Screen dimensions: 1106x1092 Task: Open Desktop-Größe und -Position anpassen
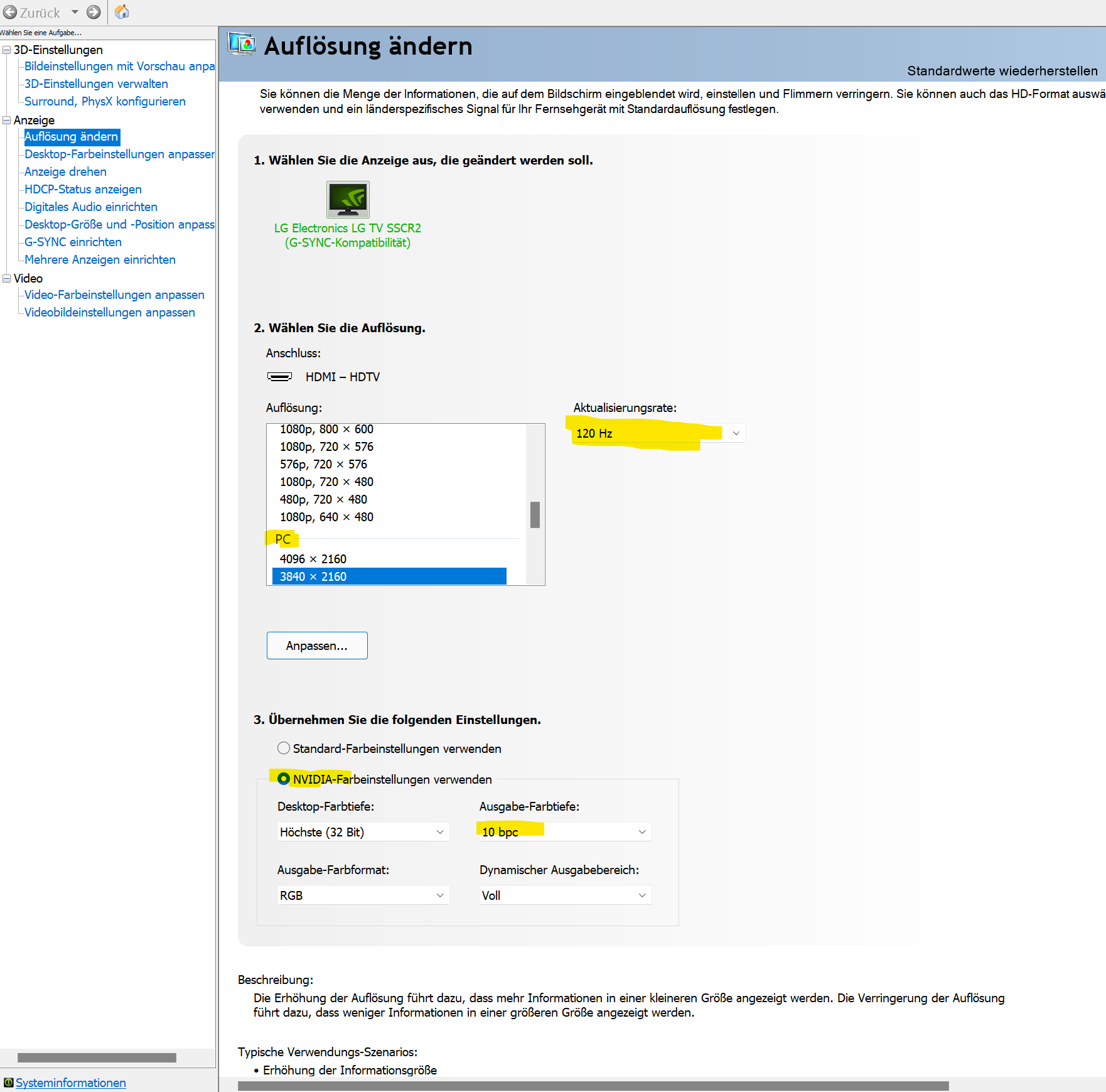point(119,224)
